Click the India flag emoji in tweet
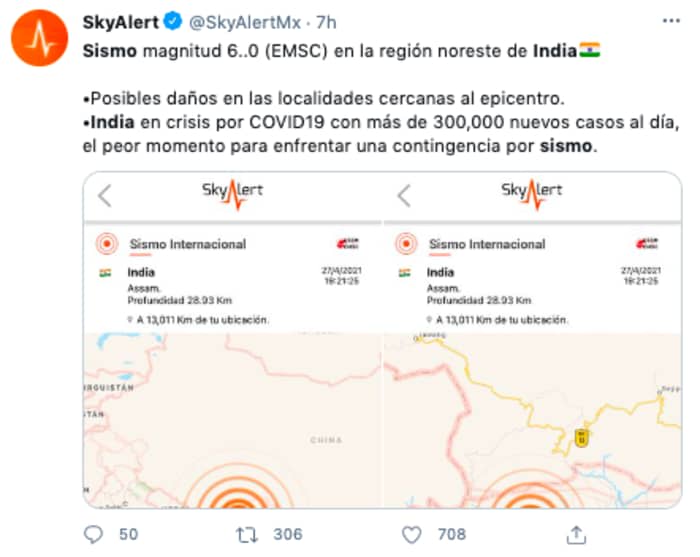 point(590,50)
